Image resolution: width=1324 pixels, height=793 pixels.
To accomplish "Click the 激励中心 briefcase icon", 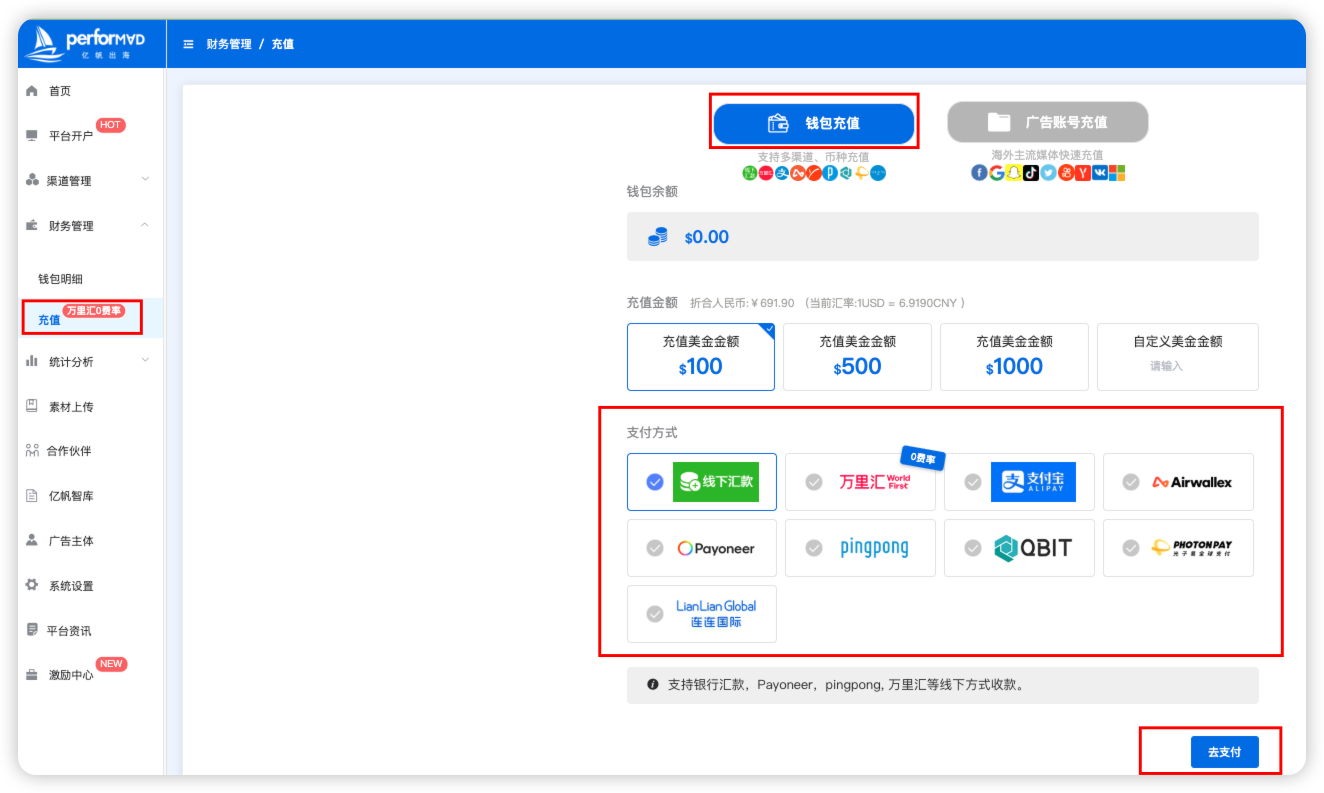I will pos(32,675).
